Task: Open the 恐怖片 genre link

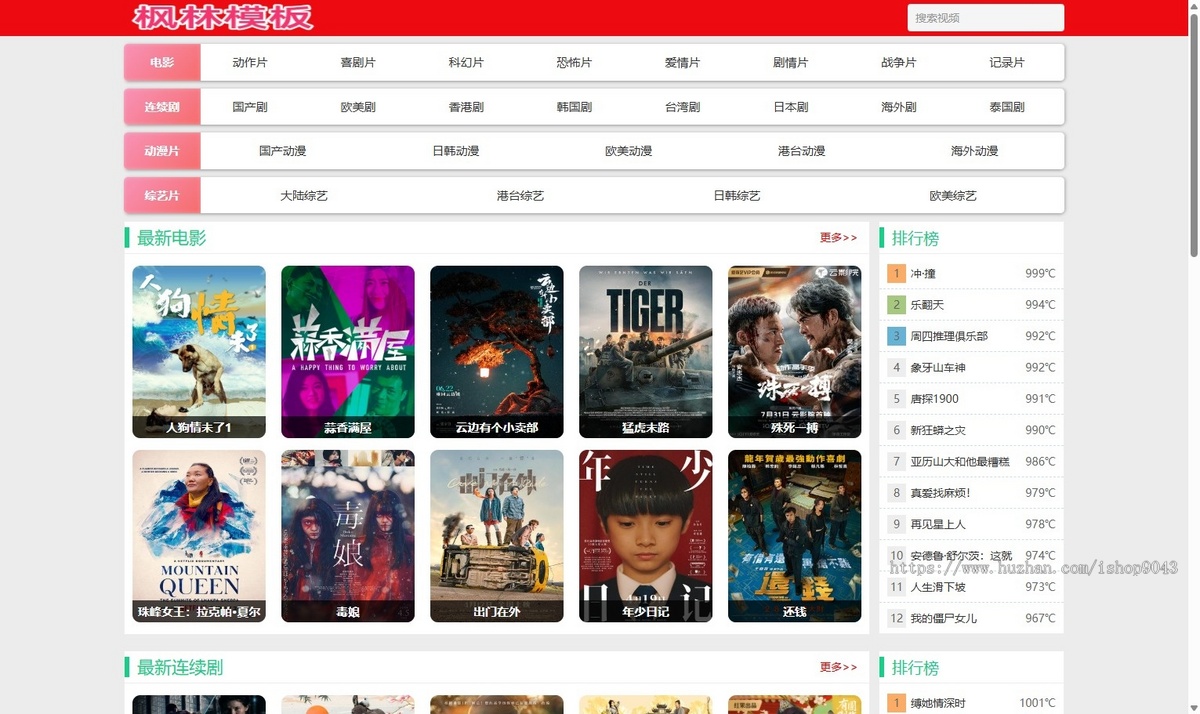Action: click(x=574, y=62)
